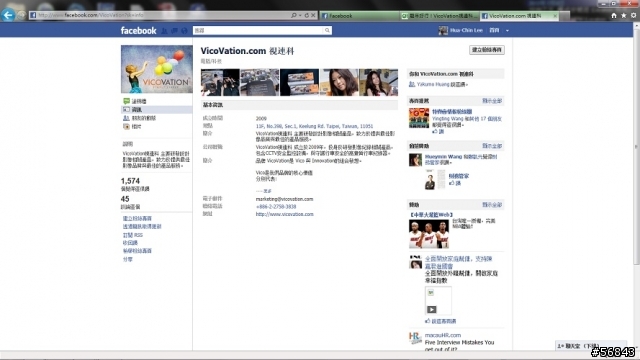Click the suited-man page suggestion thumbnail
The width and height of the screenshot is (640, 360).
[x=435, y=180]
